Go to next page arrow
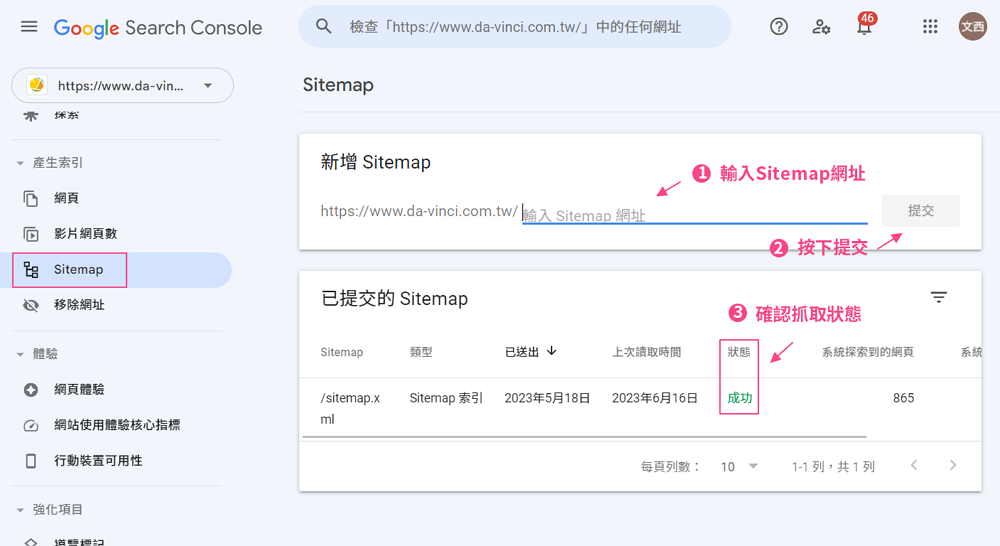The image size is (1000, 546). (x=953, y=466)
